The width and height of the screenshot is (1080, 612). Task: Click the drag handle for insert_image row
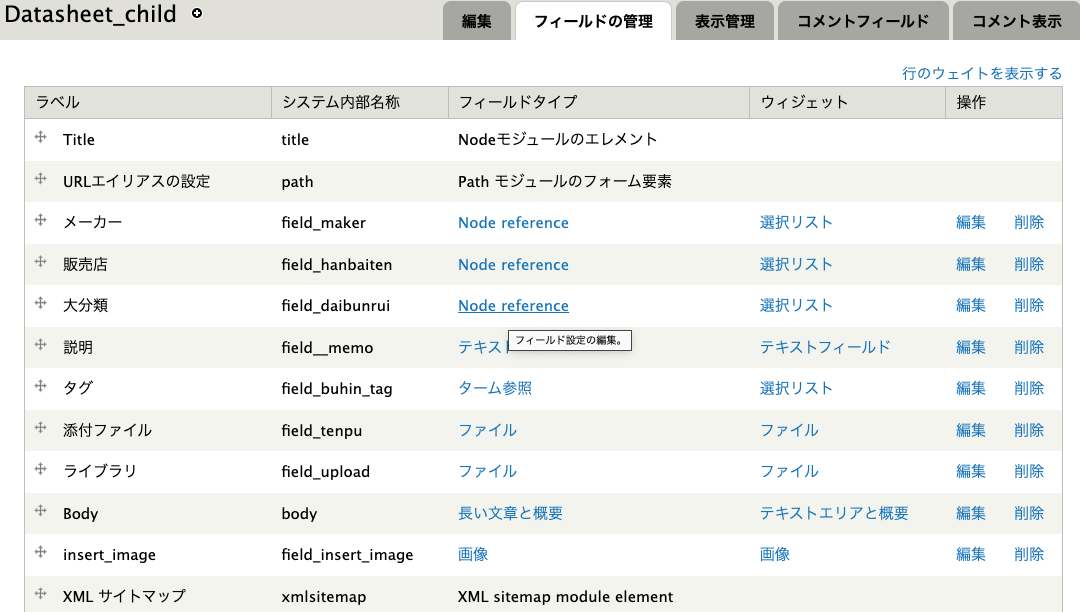(x=41, y=552)
